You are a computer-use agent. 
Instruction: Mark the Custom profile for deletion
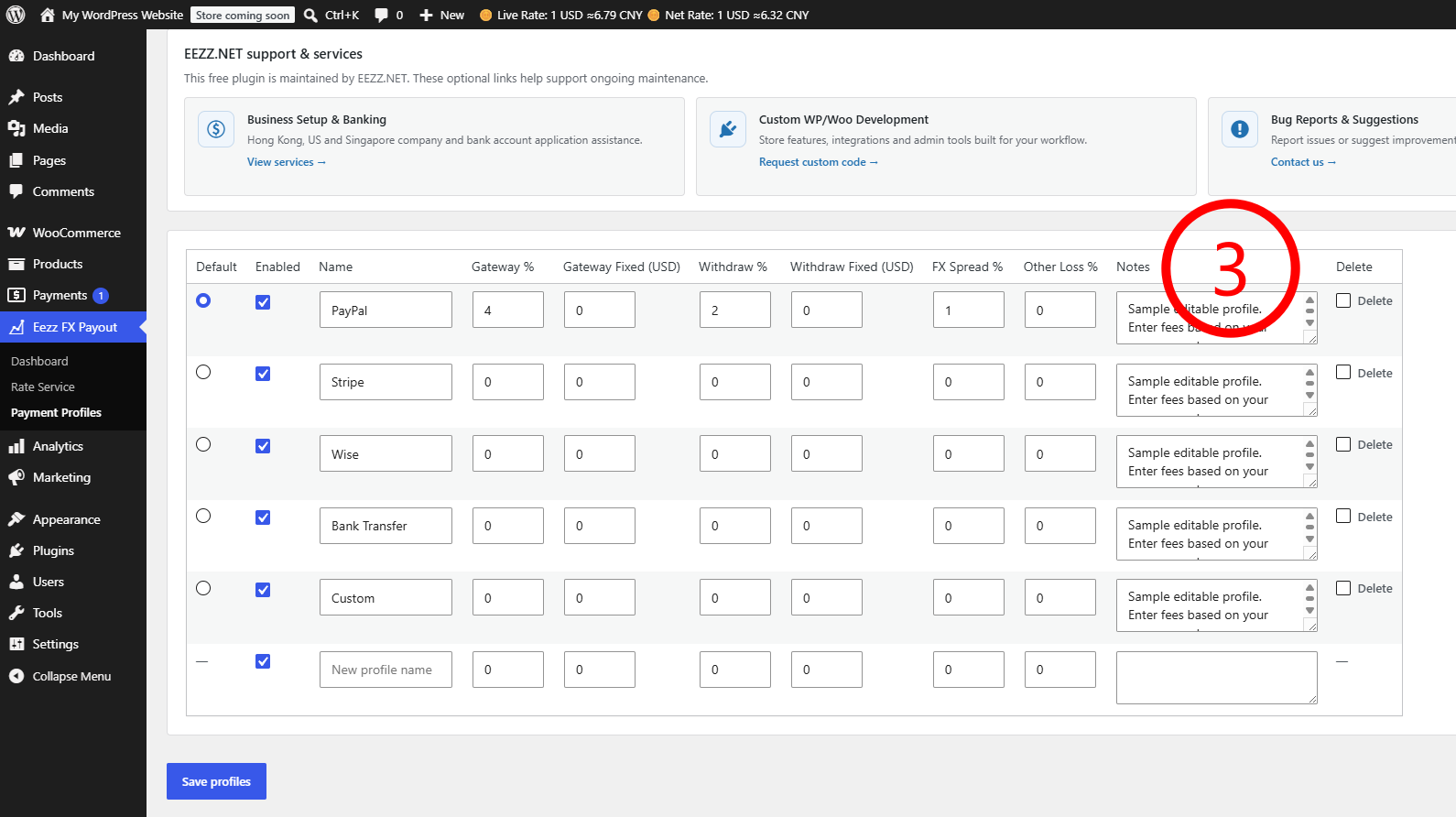coord(1343,588)
